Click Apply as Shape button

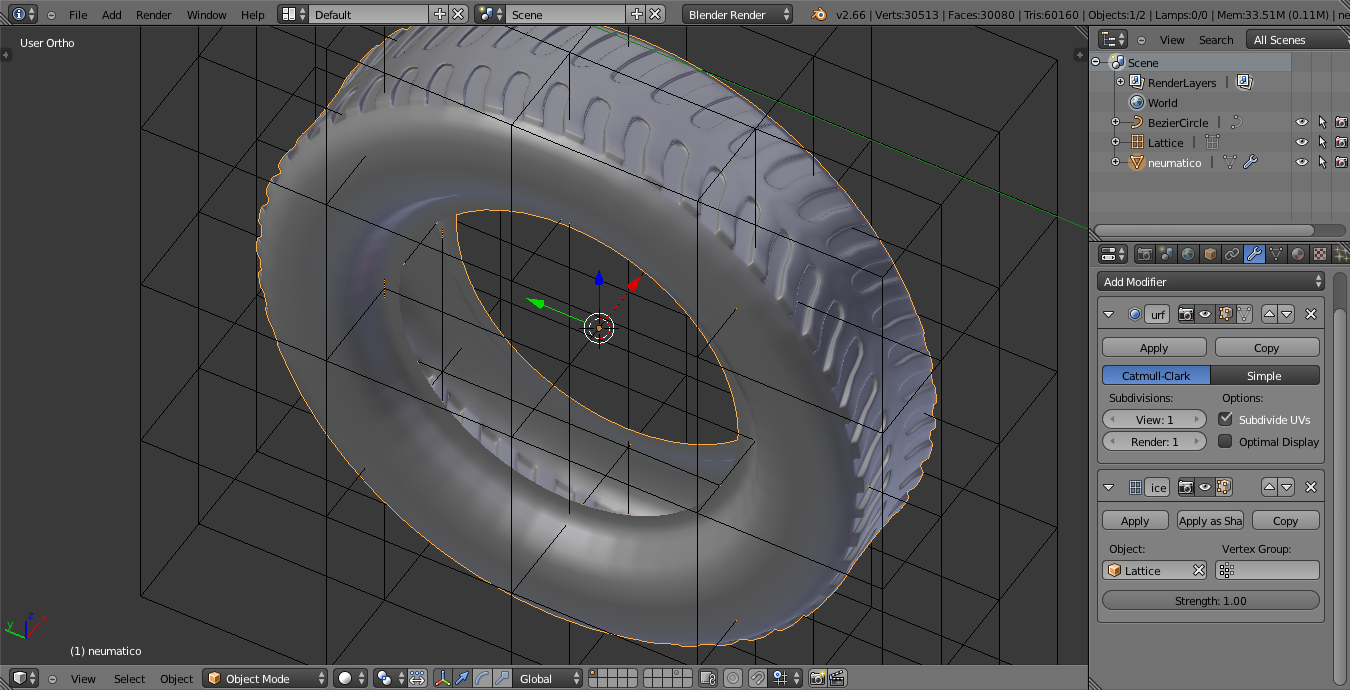1210,520
